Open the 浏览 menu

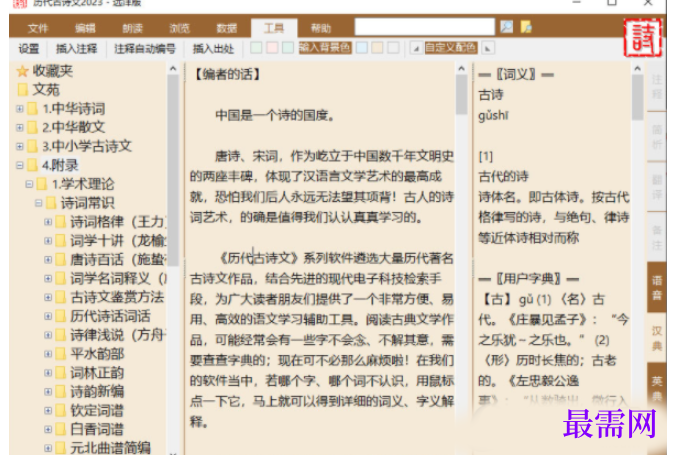click(x=180, y=28)
